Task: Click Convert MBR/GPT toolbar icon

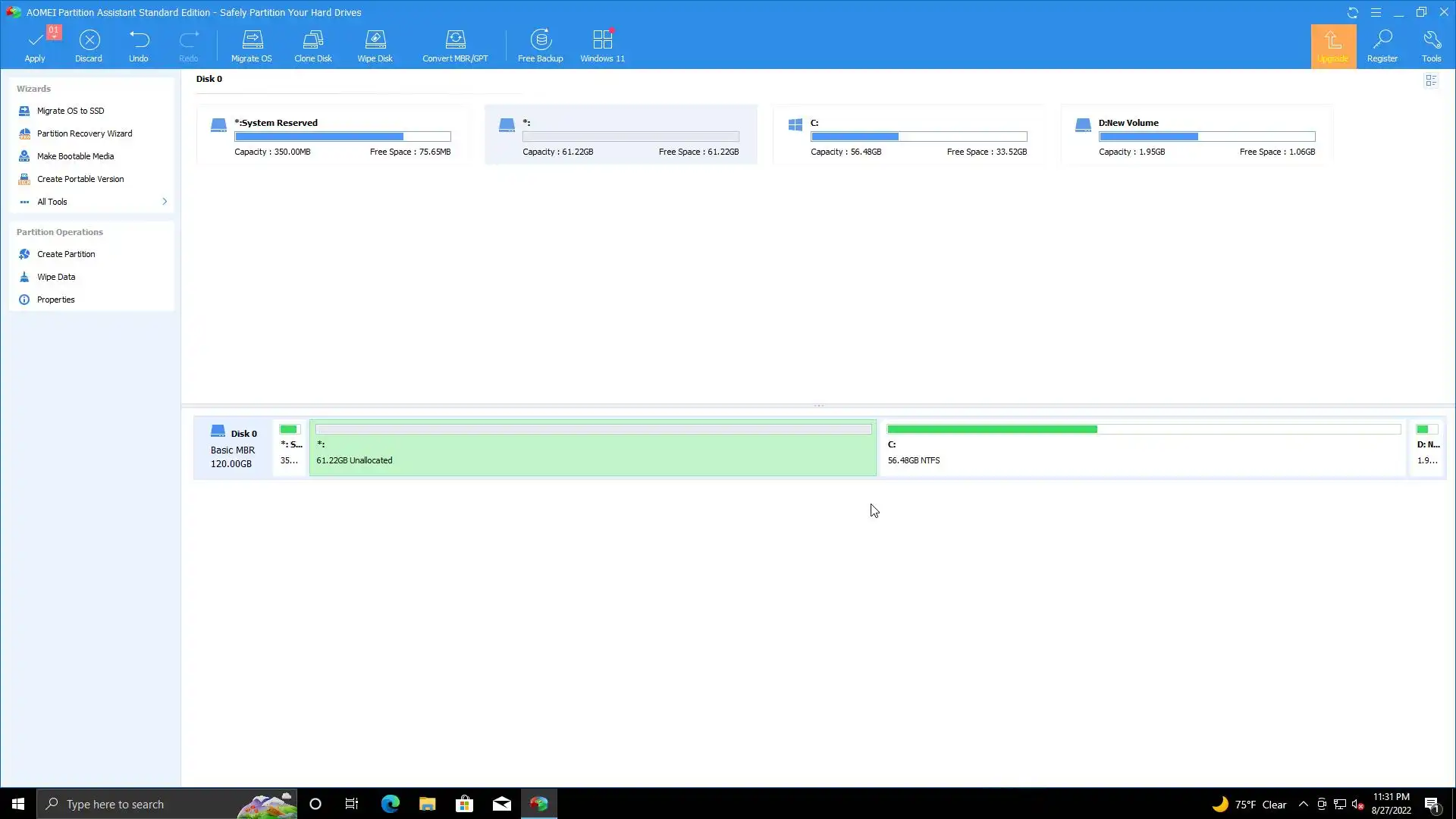Action: (455, 45)
